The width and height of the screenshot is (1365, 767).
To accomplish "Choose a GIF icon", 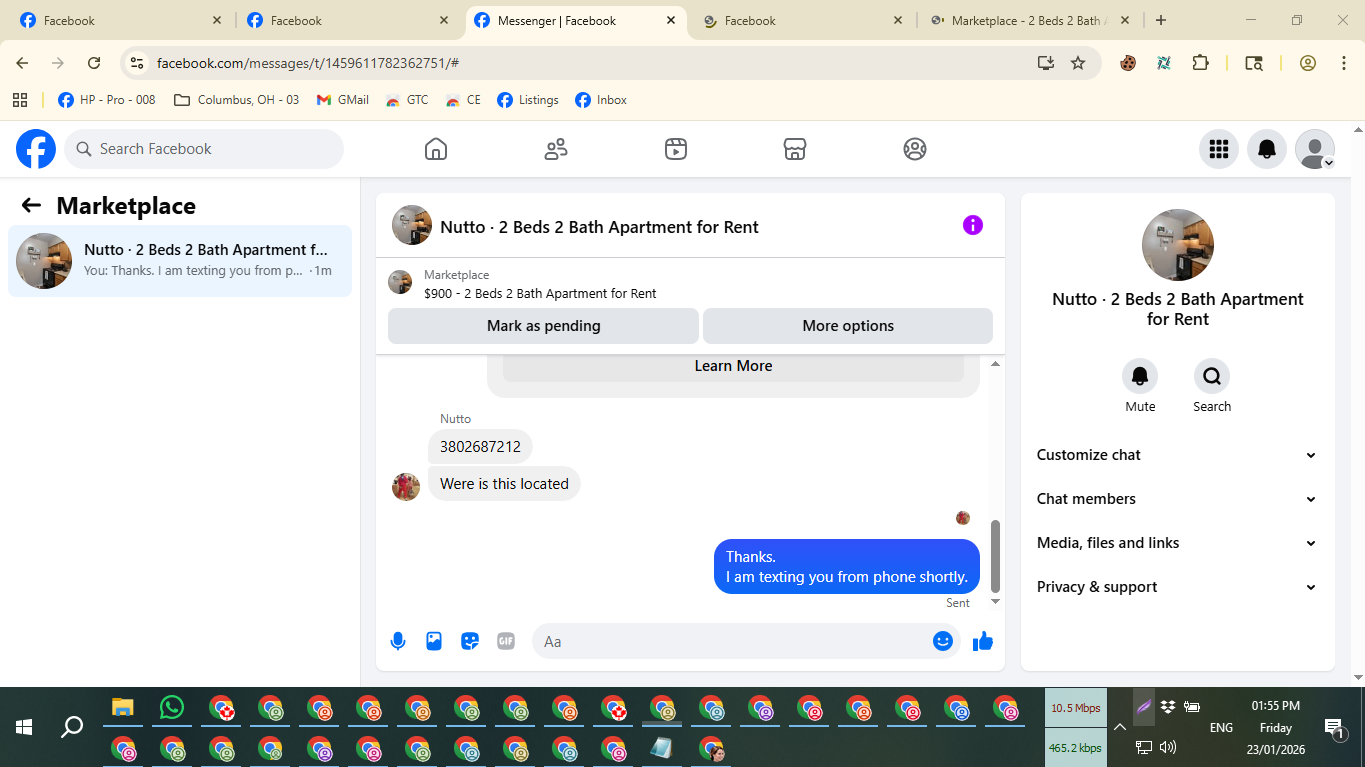I will coord(506,641).
